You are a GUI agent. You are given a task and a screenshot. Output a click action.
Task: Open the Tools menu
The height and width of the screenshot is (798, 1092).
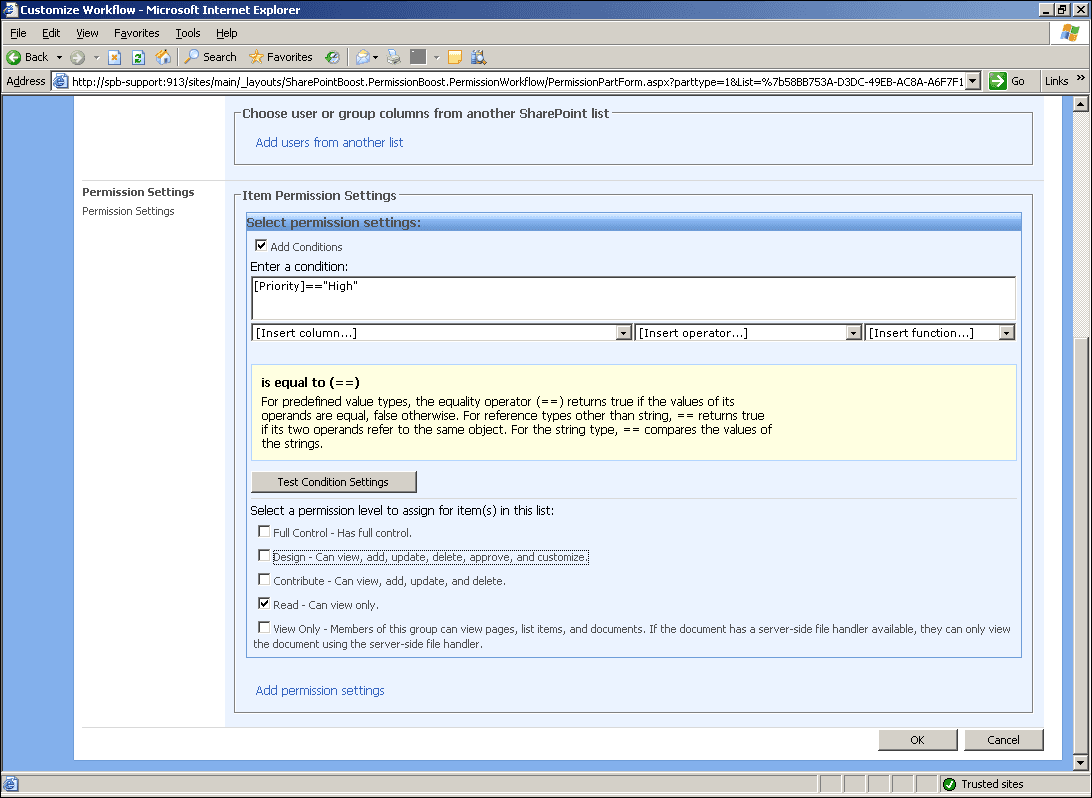(187, 33)
